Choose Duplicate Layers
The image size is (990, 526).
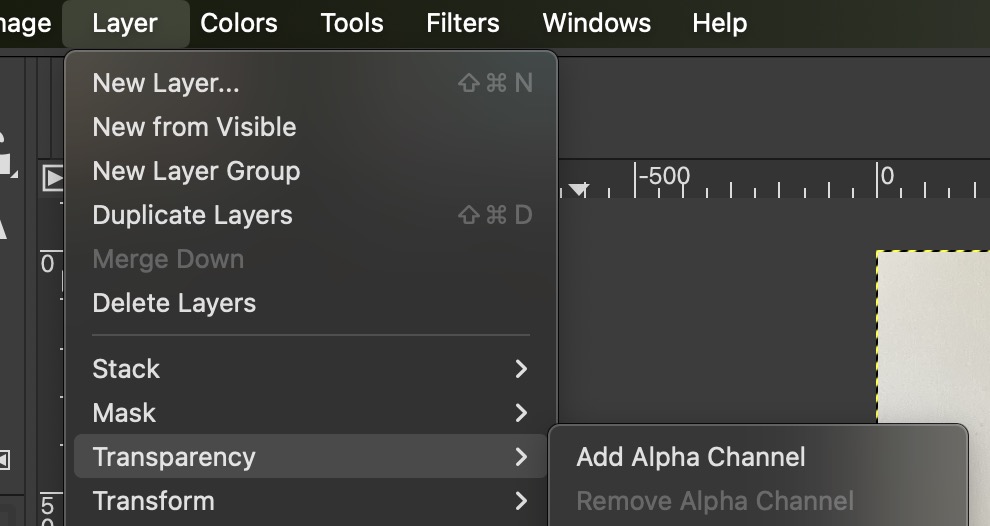[311, 215]
